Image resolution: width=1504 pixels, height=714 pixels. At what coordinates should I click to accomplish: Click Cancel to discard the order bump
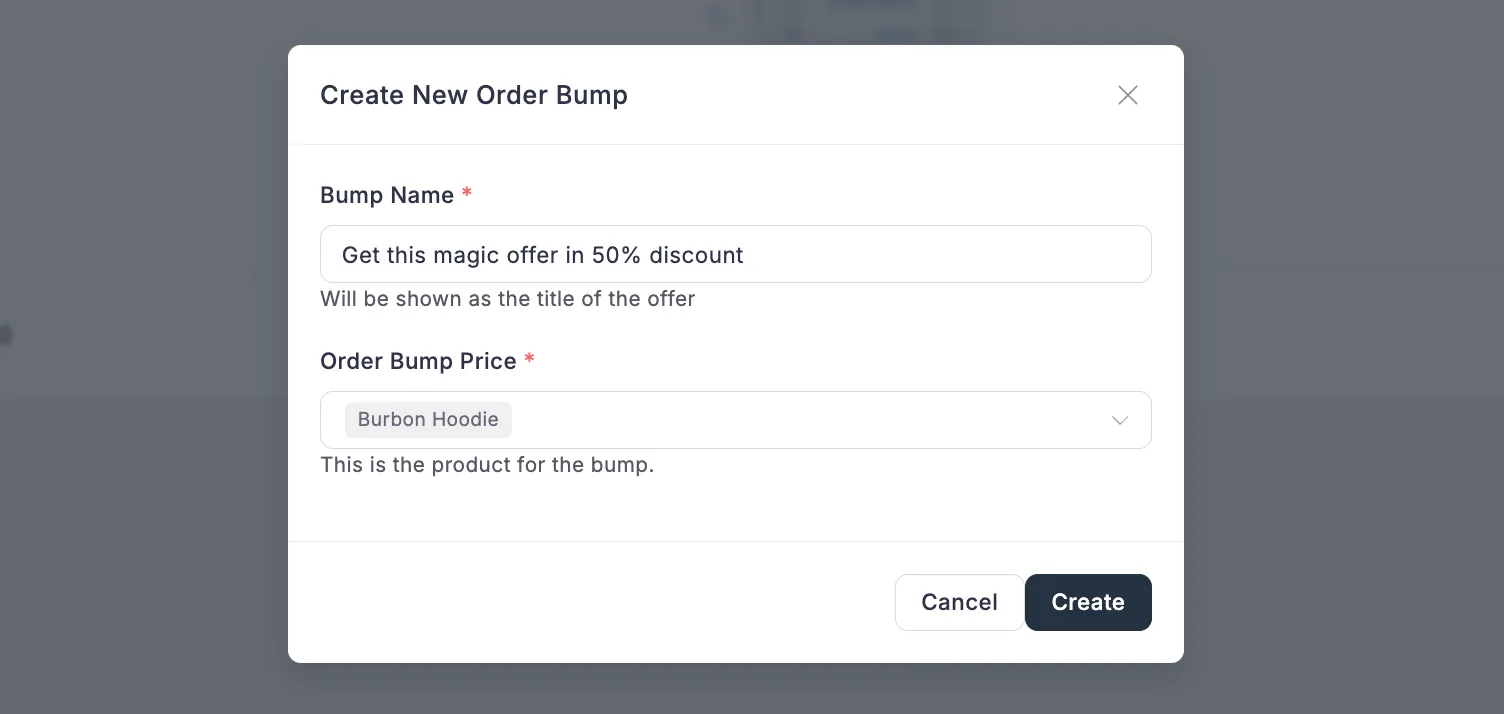[x=959, y=602]
